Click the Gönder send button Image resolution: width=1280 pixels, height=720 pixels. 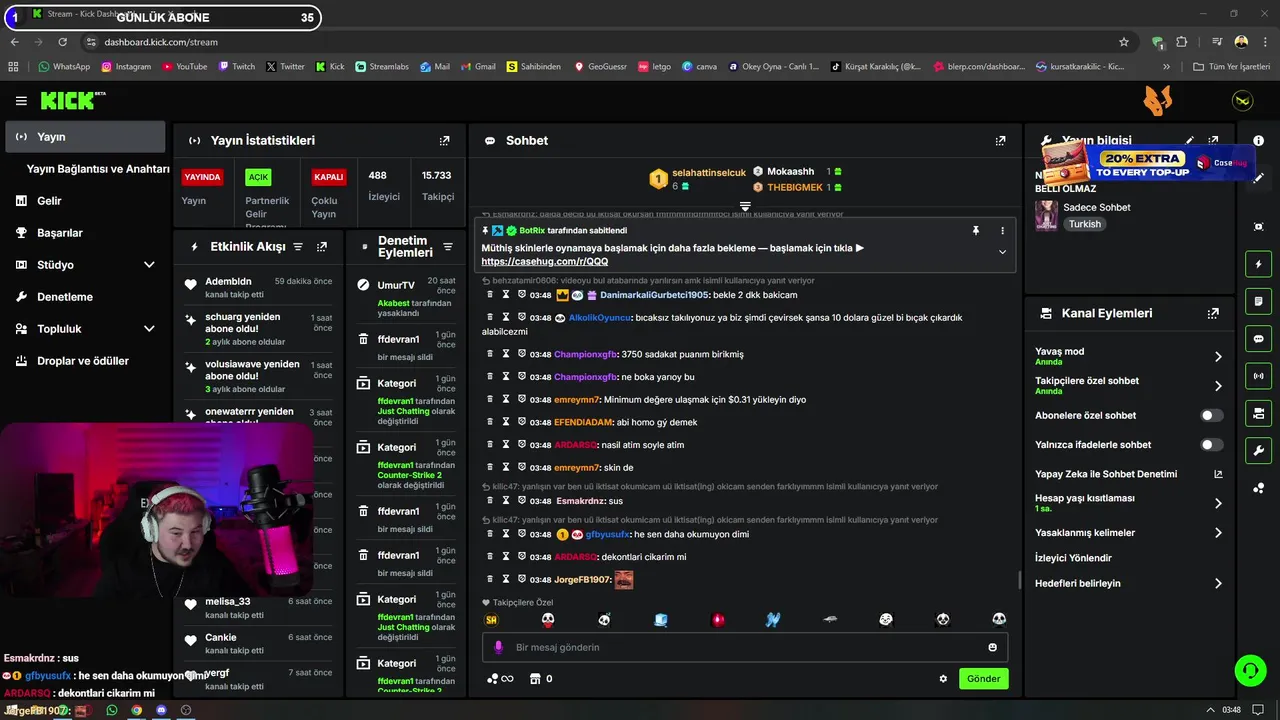click(983, 679)
